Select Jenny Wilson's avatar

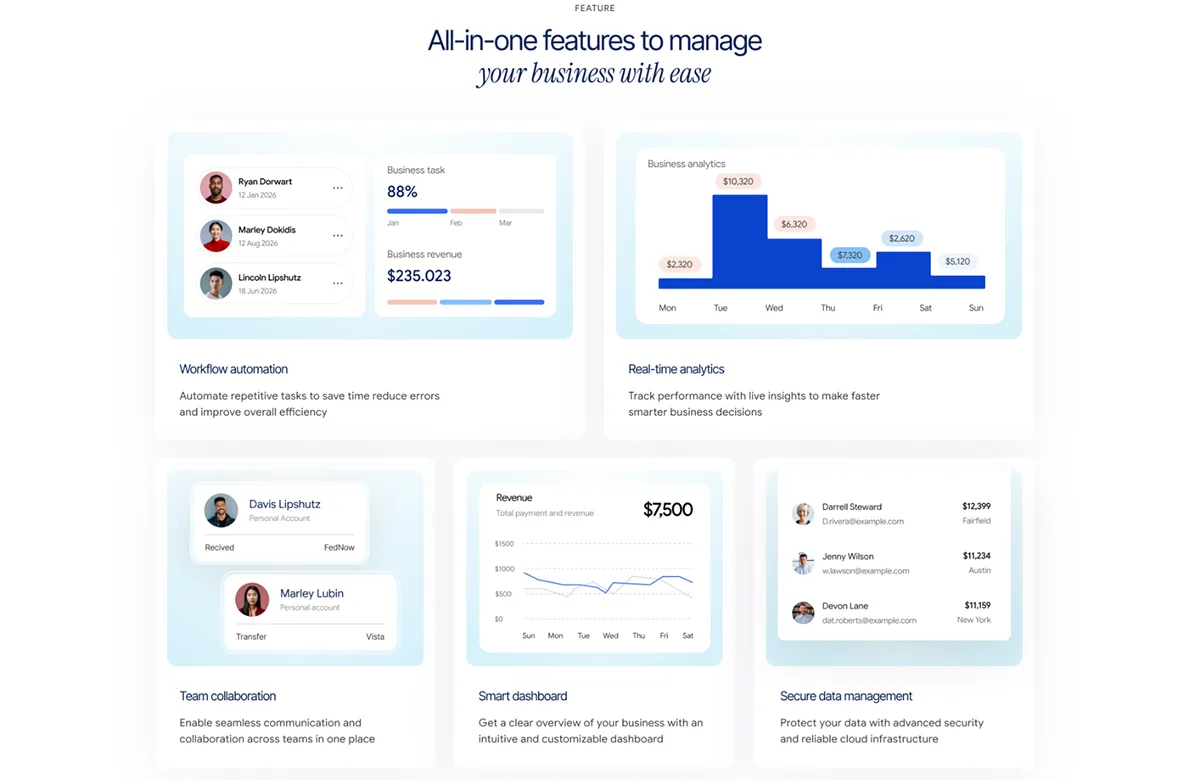pyautogui.click(x=803, y=563)
